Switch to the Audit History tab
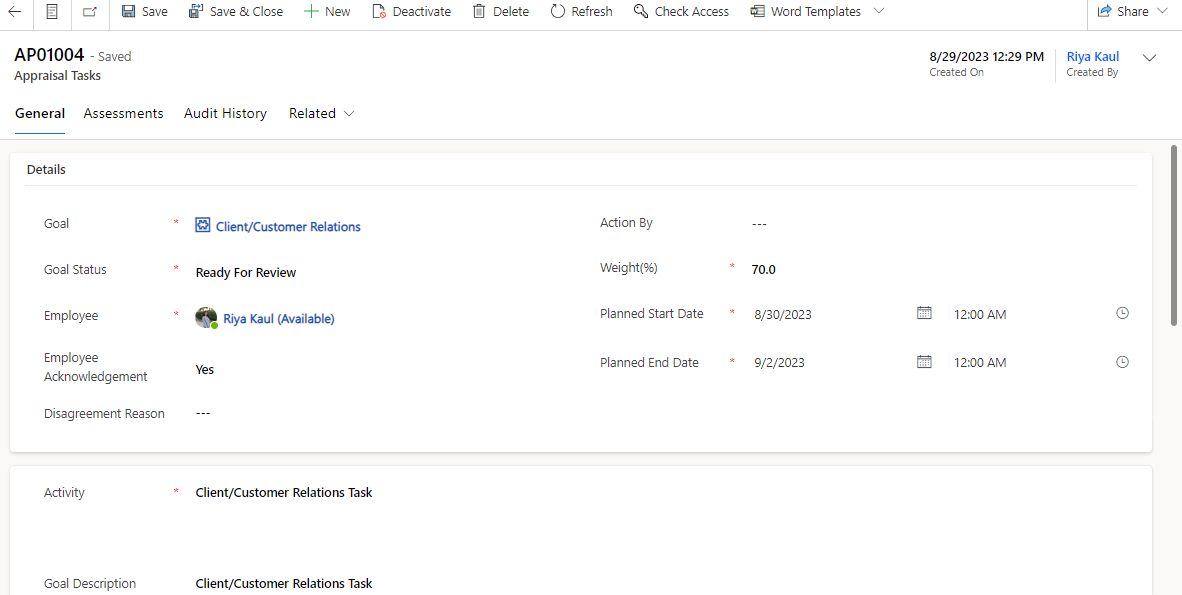This screenshot has height=595, width=1182. [x=225, y=113]
